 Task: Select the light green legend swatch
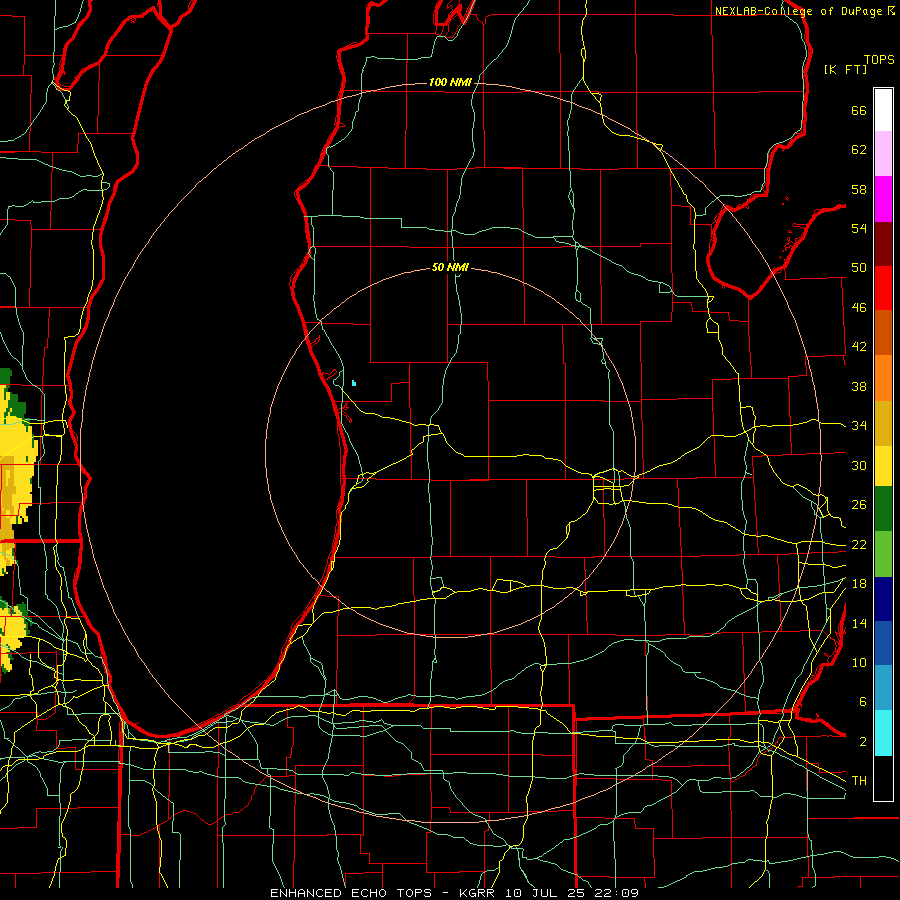[x=883, y=554]
